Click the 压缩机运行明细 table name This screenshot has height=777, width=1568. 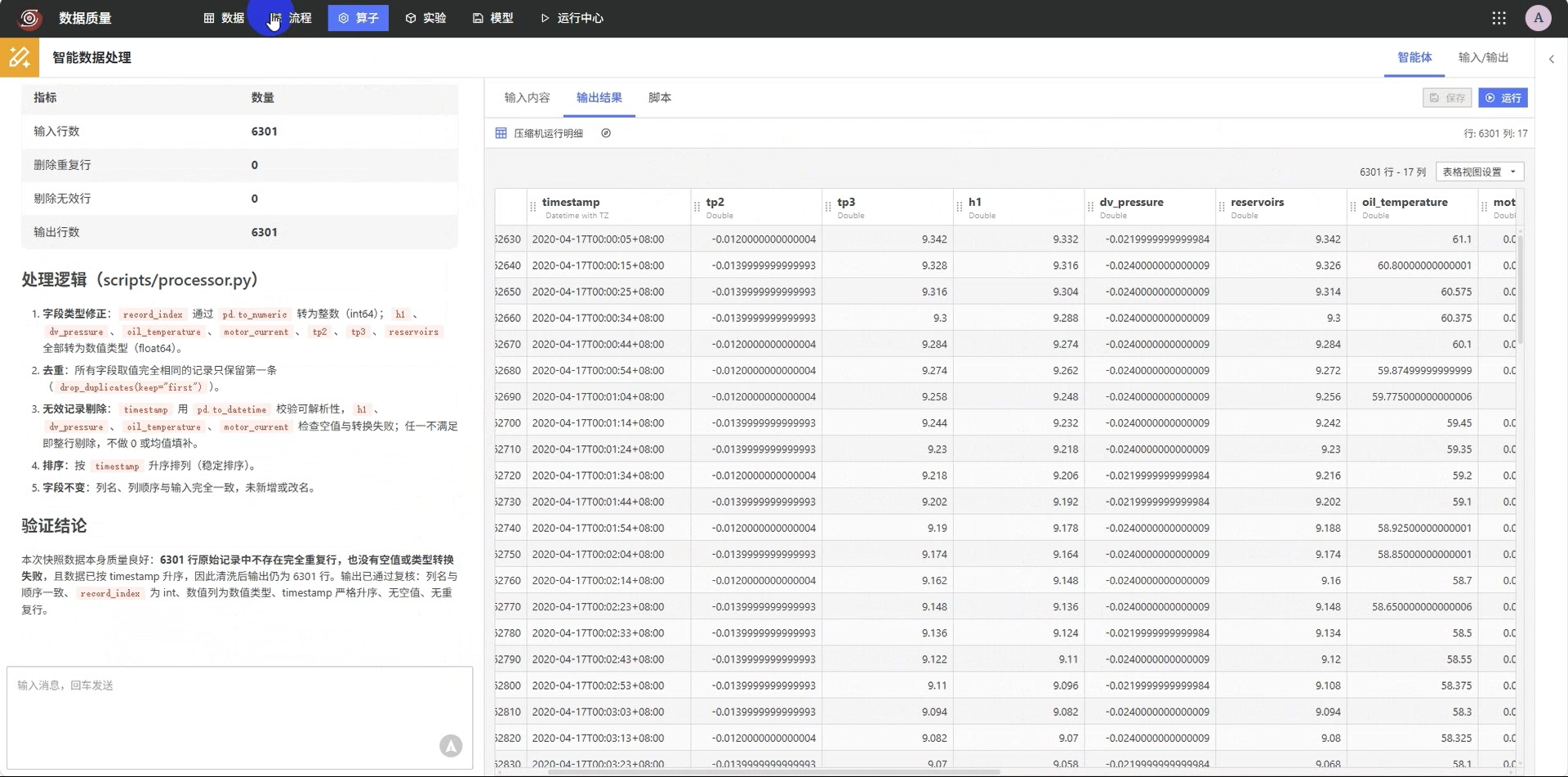pos(548,133)
